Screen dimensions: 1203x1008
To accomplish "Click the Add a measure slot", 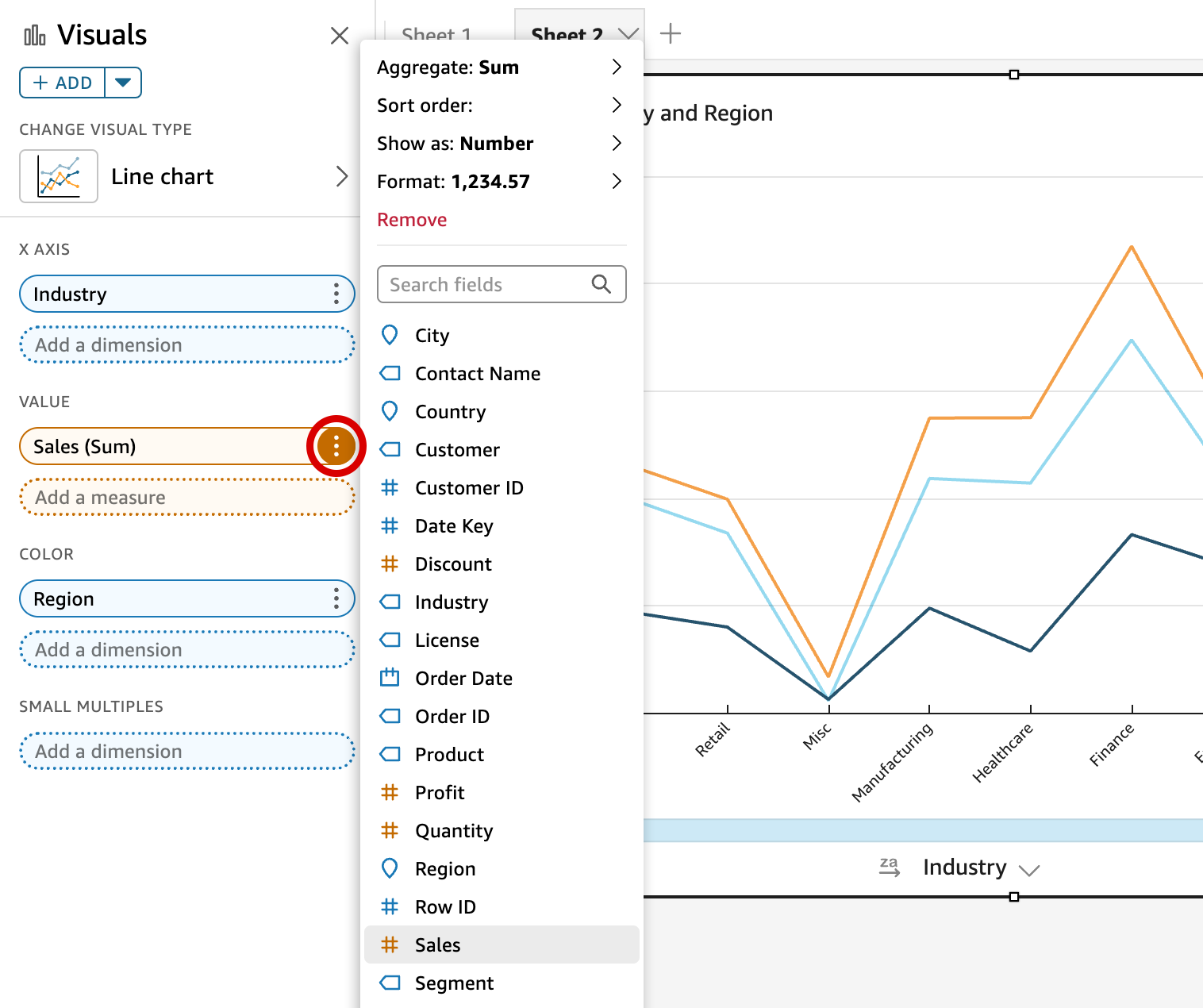I will (x=187, y=498).
